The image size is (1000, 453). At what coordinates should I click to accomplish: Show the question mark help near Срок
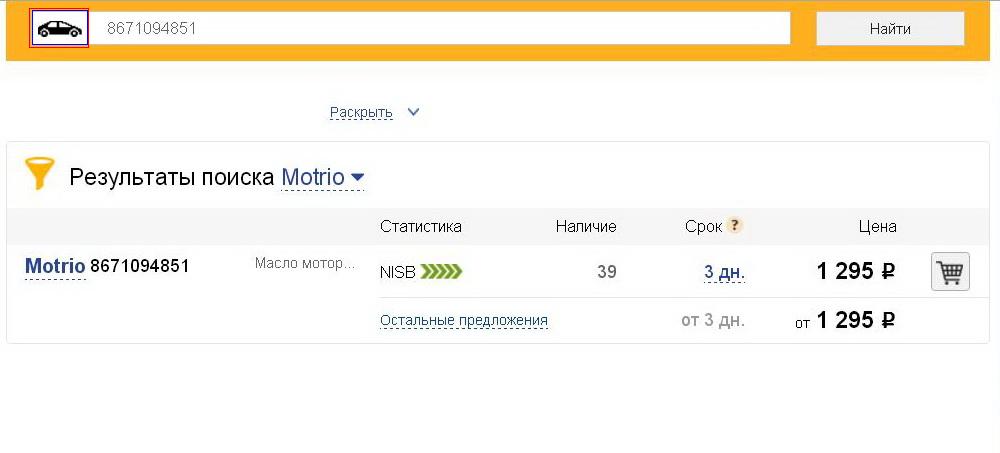coord(735,226)
